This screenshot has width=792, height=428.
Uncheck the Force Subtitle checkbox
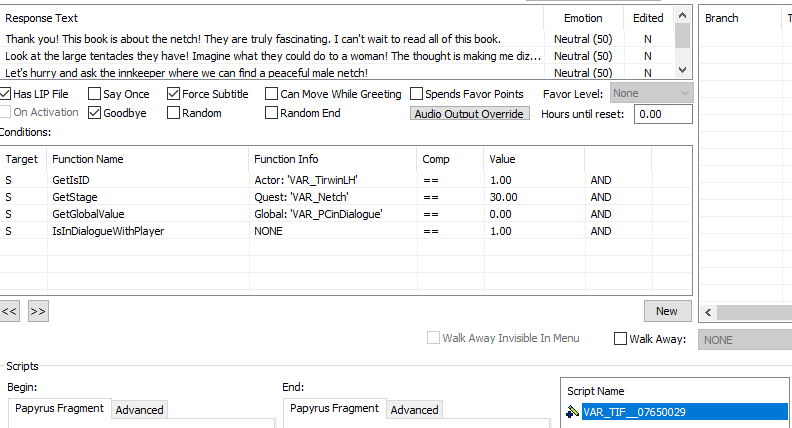(173, 93)
